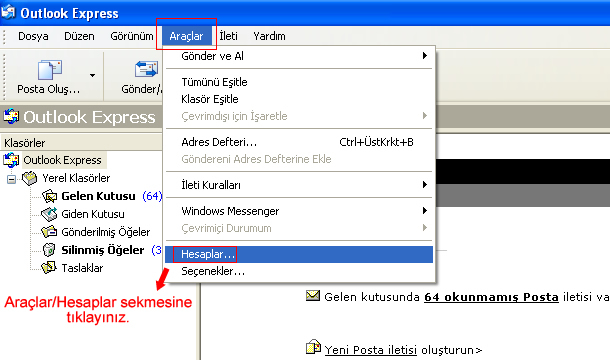Click the Giden Kutusu outbox icon
This screenshot has width=610, height=360.
49,214
